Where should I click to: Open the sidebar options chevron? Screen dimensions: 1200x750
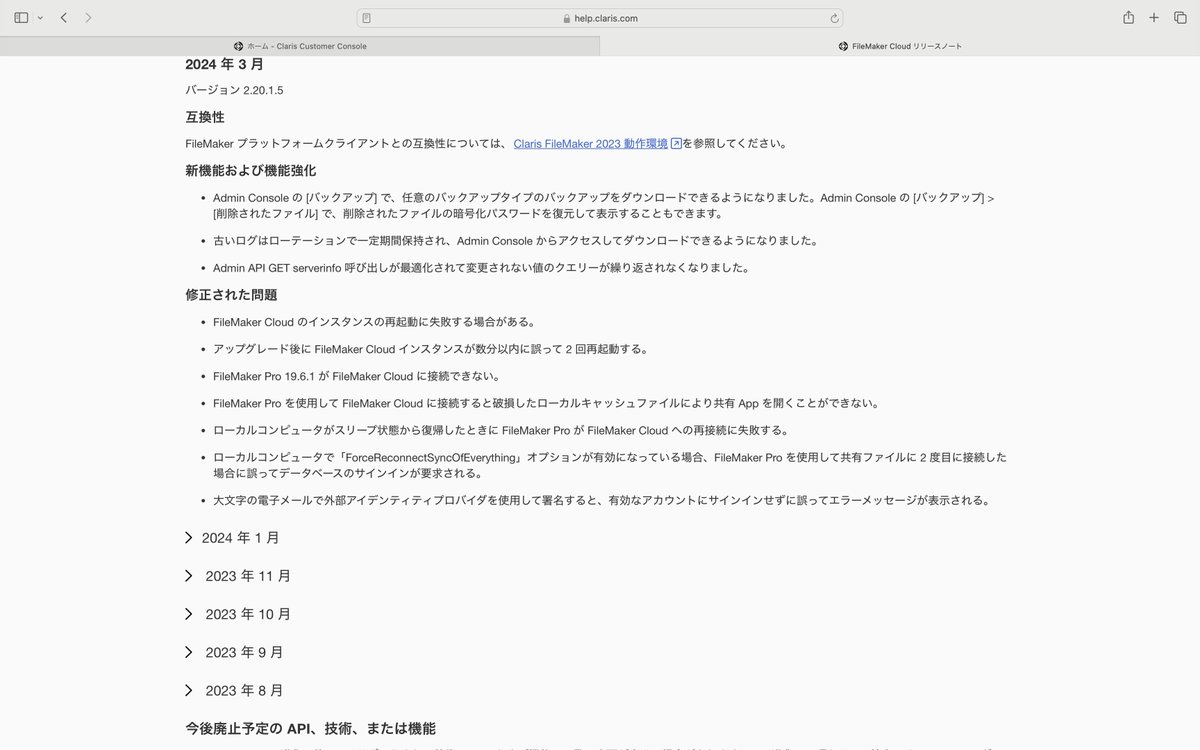tap(40, 17)
